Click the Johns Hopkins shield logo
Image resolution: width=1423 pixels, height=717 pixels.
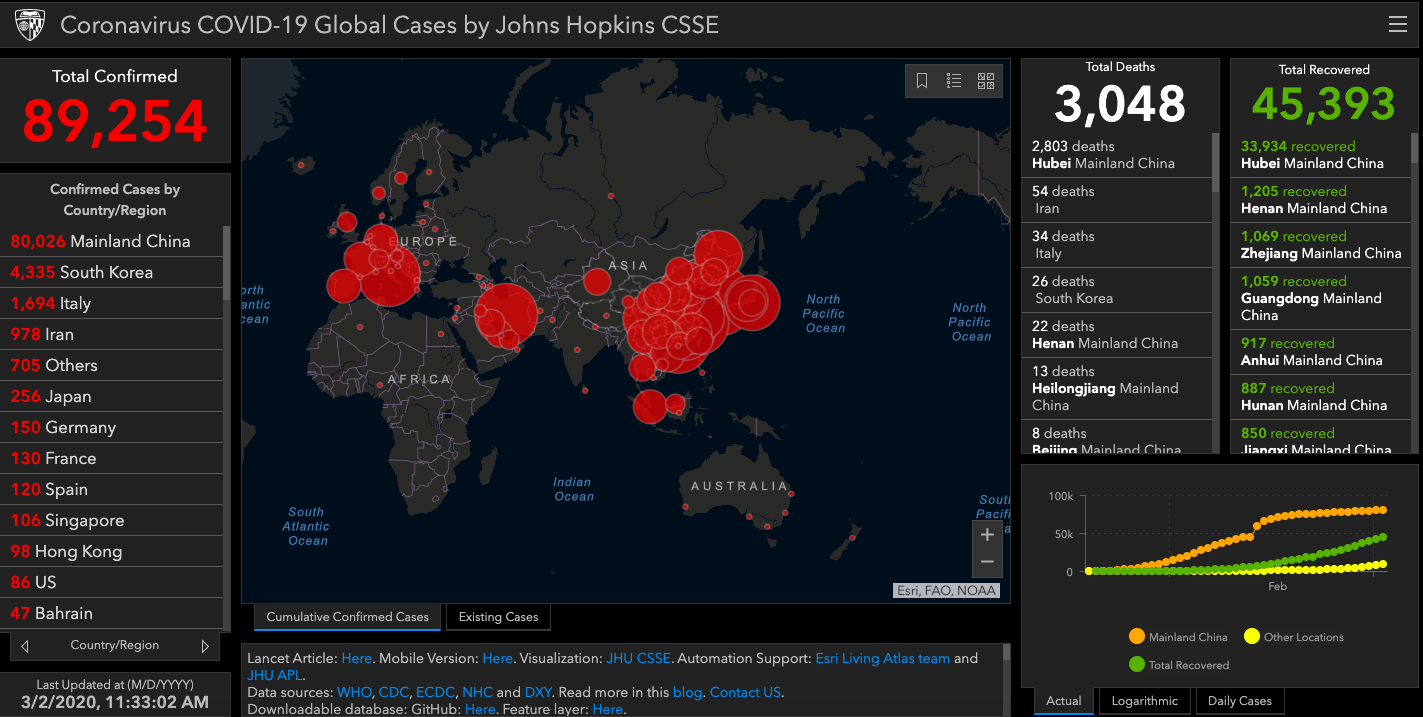tap(29, 25)
